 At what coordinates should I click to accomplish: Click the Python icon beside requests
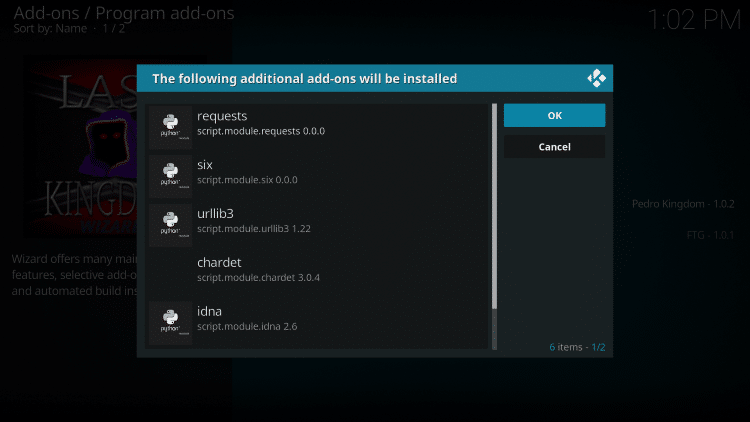click(x=170, y=125)
